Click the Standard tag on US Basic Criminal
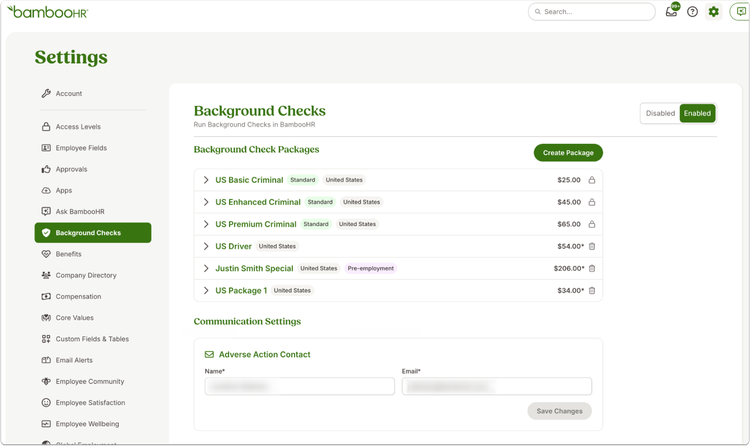 (303, 180)
